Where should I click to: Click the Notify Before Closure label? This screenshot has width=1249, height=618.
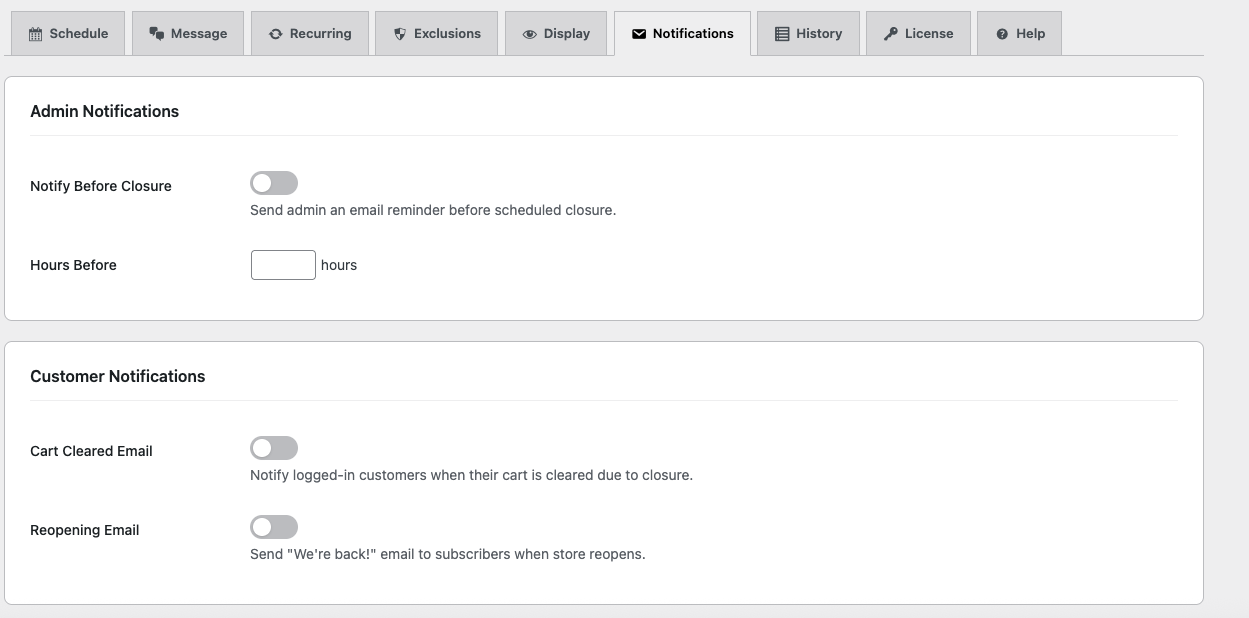[x=101, y=186]
